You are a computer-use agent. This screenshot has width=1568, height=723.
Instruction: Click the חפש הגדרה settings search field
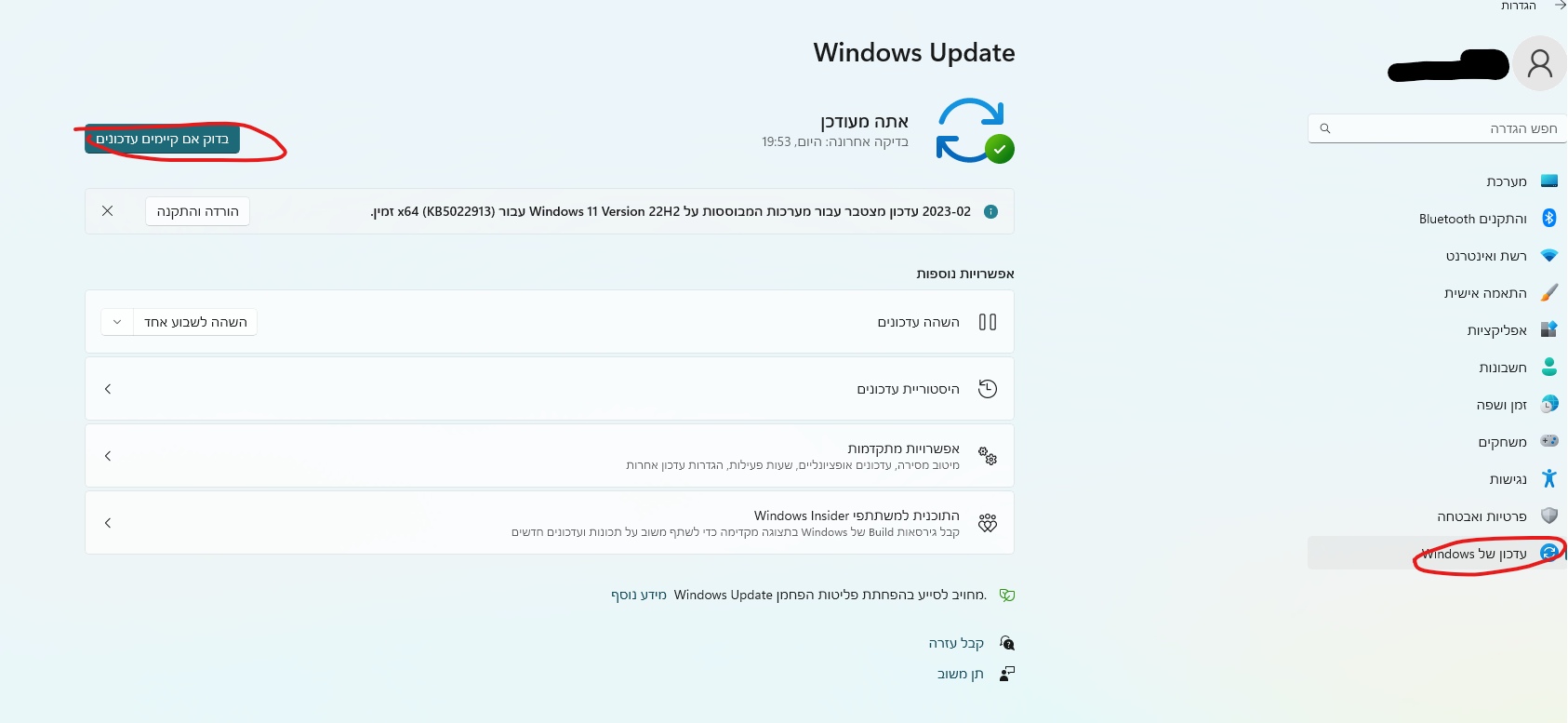click(1438, 128)
